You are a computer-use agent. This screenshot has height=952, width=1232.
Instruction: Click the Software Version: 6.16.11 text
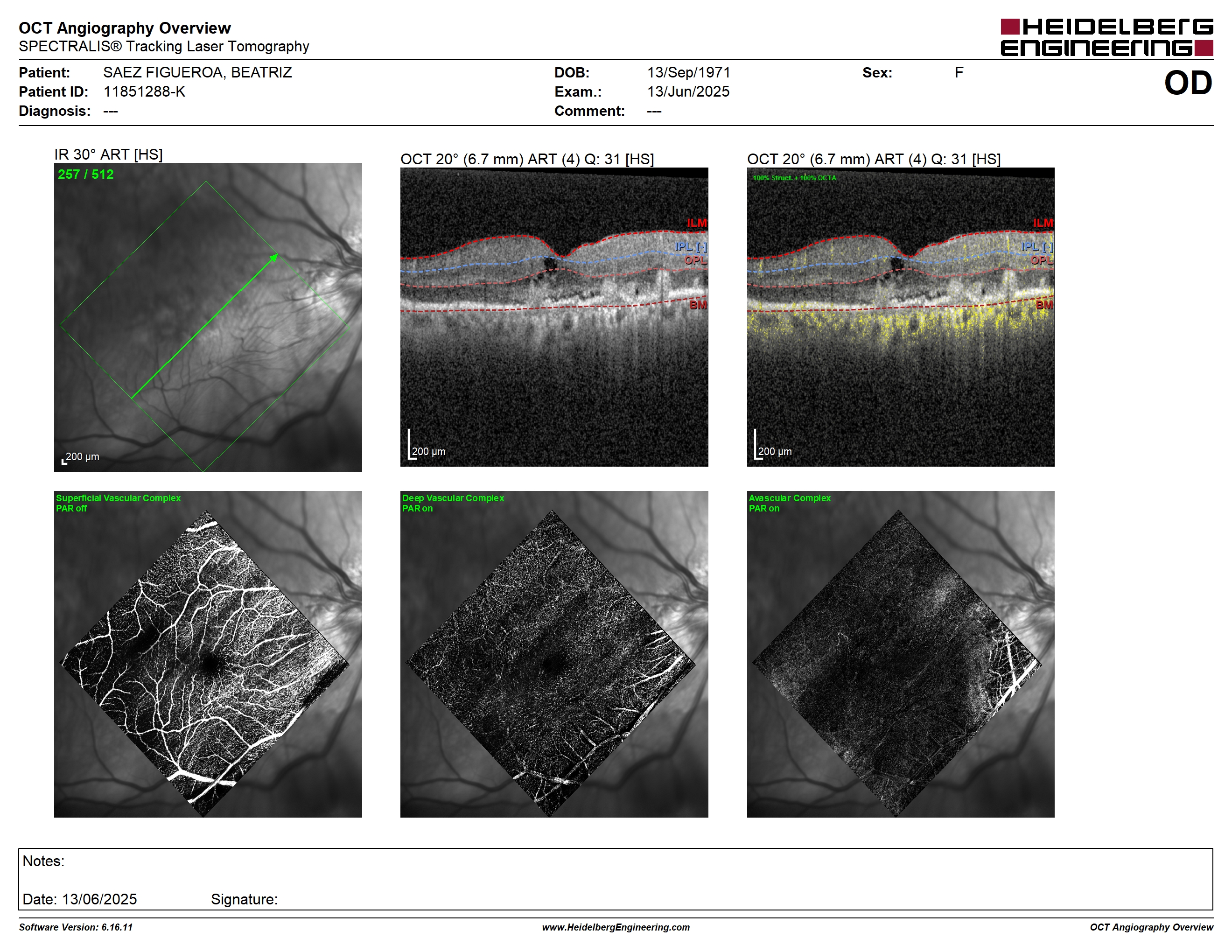point(76,927)
